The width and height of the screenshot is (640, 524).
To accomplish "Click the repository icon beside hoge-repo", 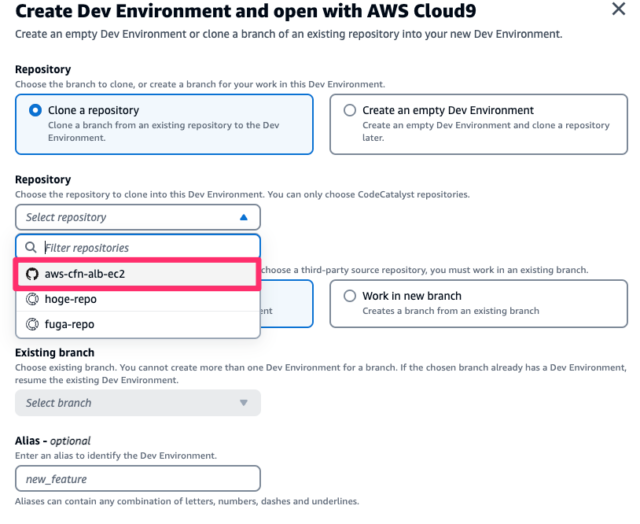I will [x=32, y=299].
